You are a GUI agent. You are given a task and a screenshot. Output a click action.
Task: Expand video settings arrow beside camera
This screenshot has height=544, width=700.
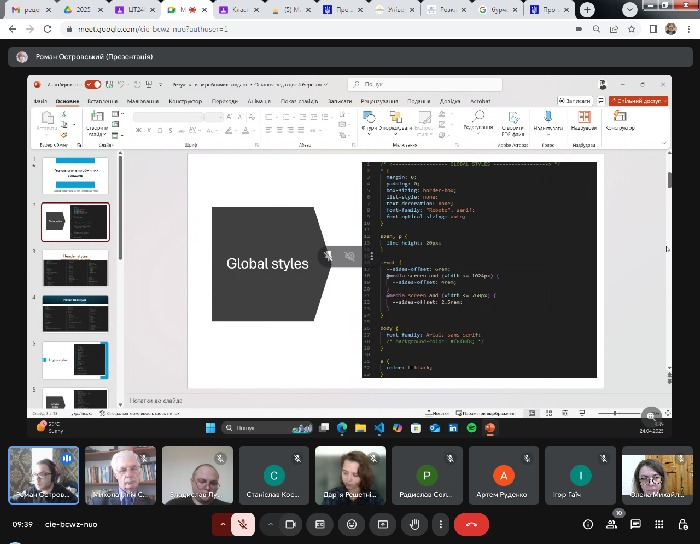[269, 524]
